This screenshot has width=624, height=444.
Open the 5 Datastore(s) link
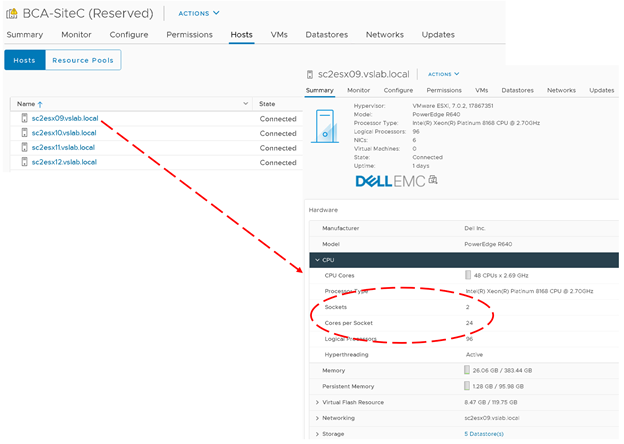point(484,434)
